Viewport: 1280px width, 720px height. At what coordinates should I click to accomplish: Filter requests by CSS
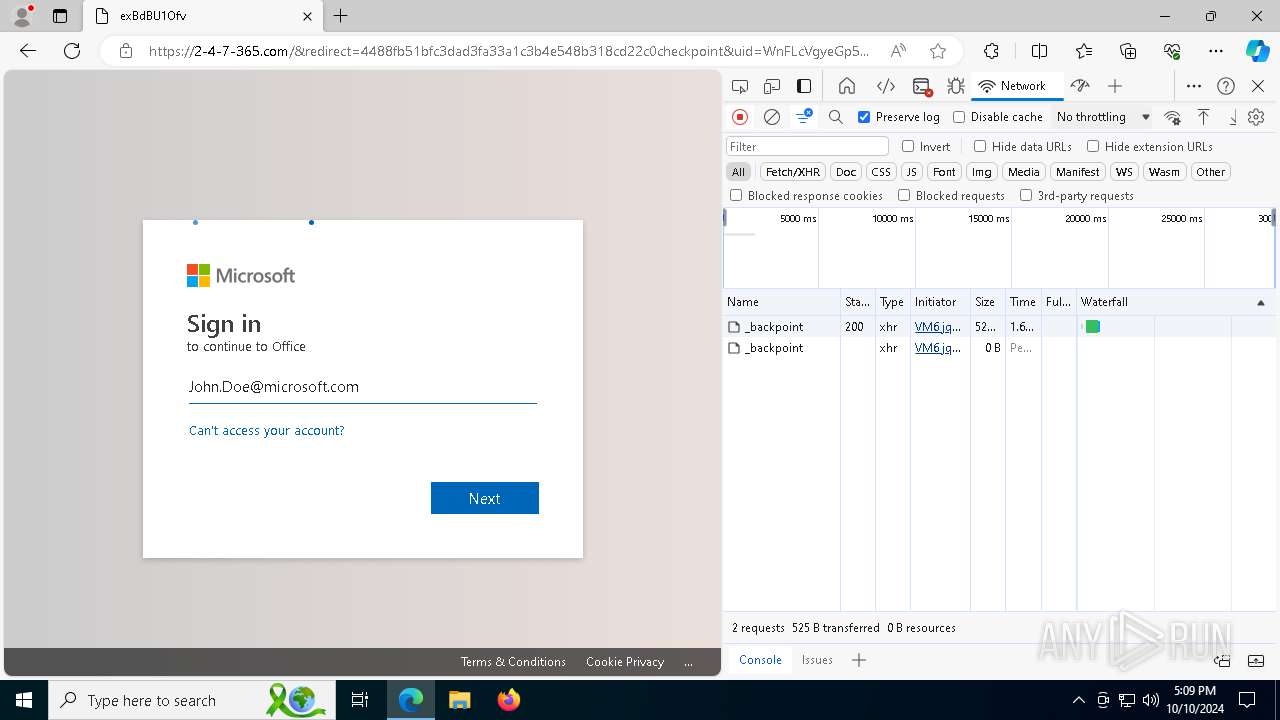tap(880, 172)
